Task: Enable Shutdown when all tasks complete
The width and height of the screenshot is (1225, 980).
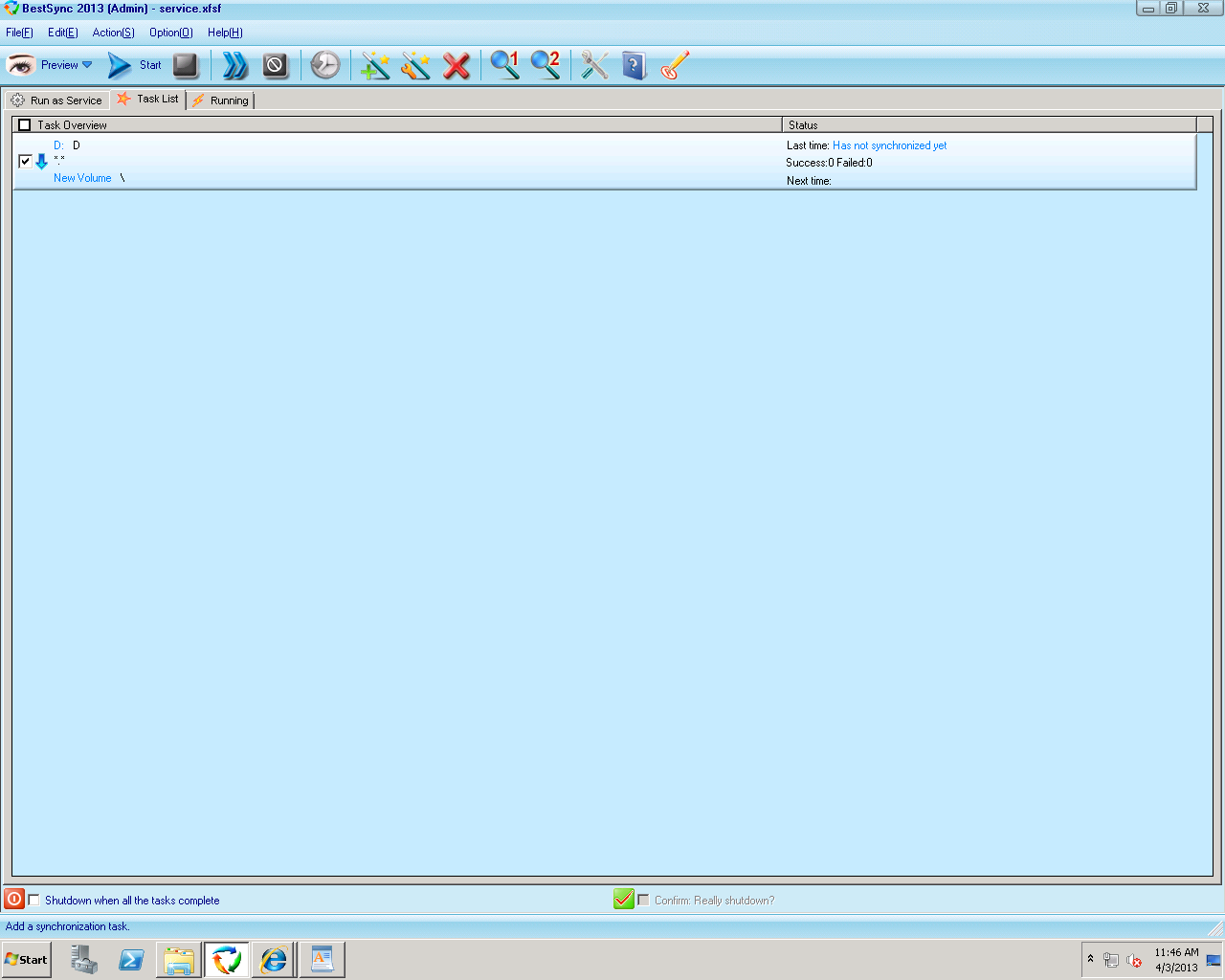Action: pos(34,900)
